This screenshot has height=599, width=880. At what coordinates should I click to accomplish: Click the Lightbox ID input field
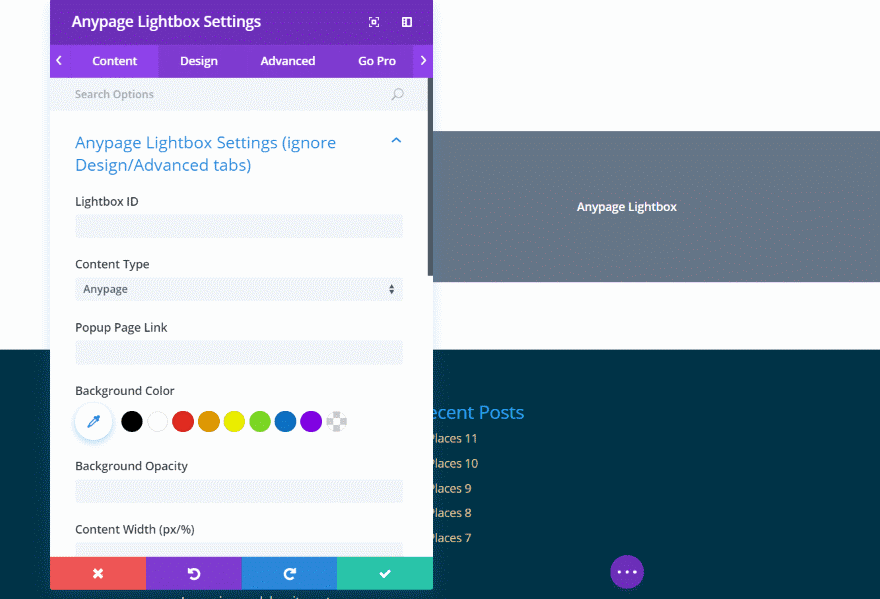pos(239,226)
